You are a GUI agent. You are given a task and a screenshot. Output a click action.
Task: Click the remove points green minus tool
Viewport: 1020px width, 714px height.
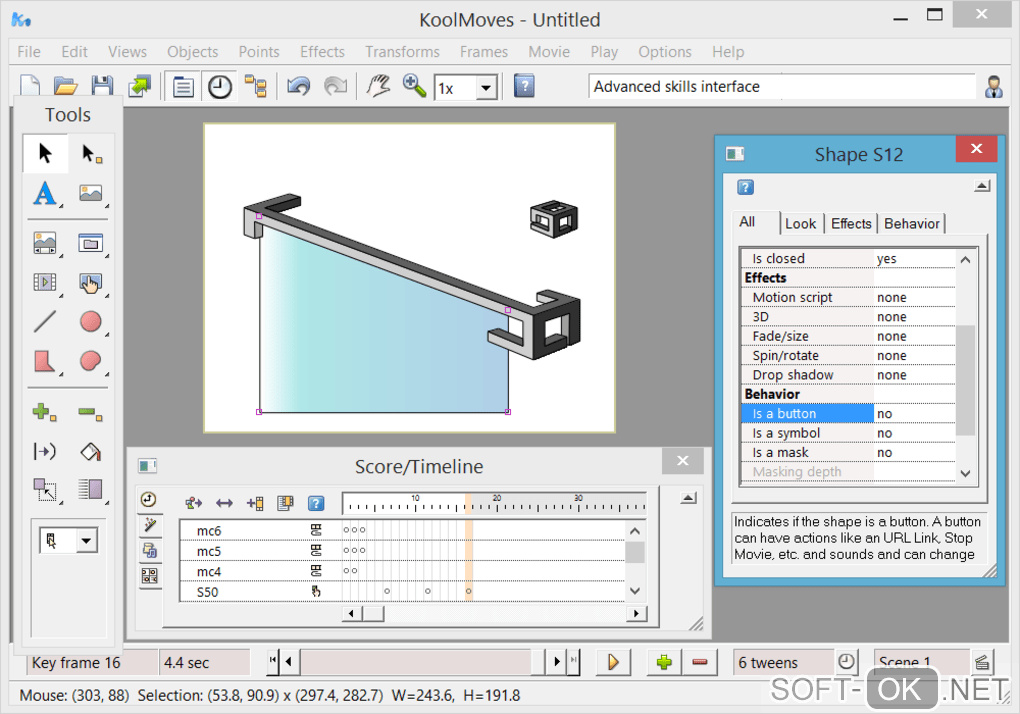pyautogui.click(x=90, y=412)
